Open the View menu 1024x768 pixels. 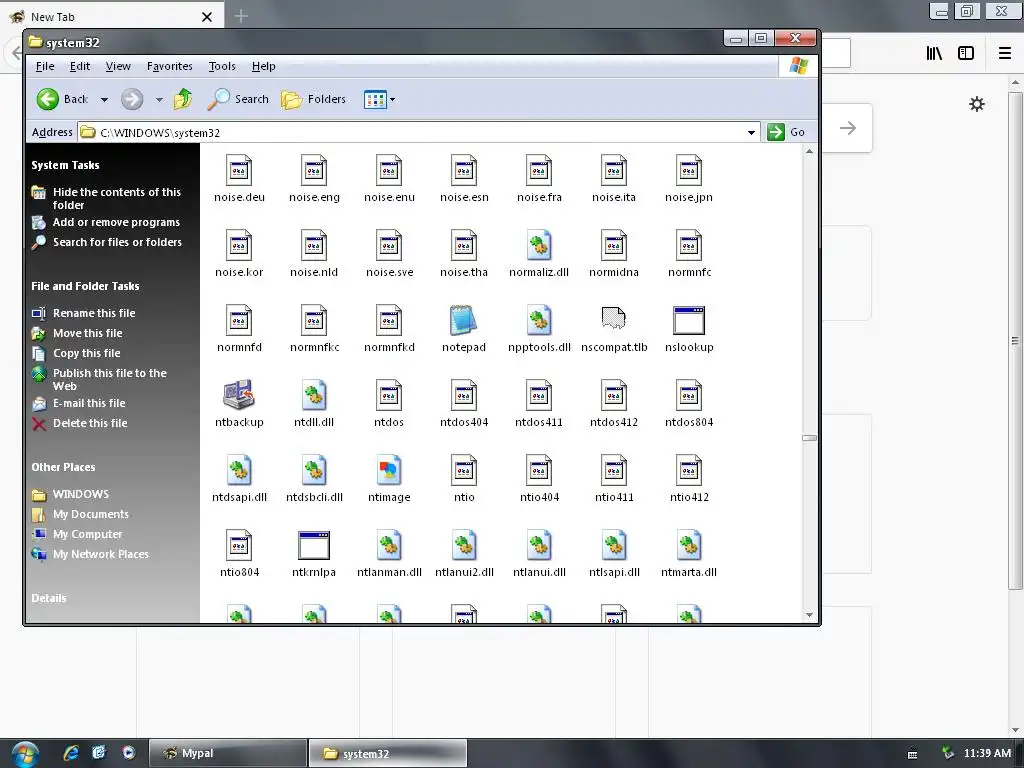pos(118,66)
